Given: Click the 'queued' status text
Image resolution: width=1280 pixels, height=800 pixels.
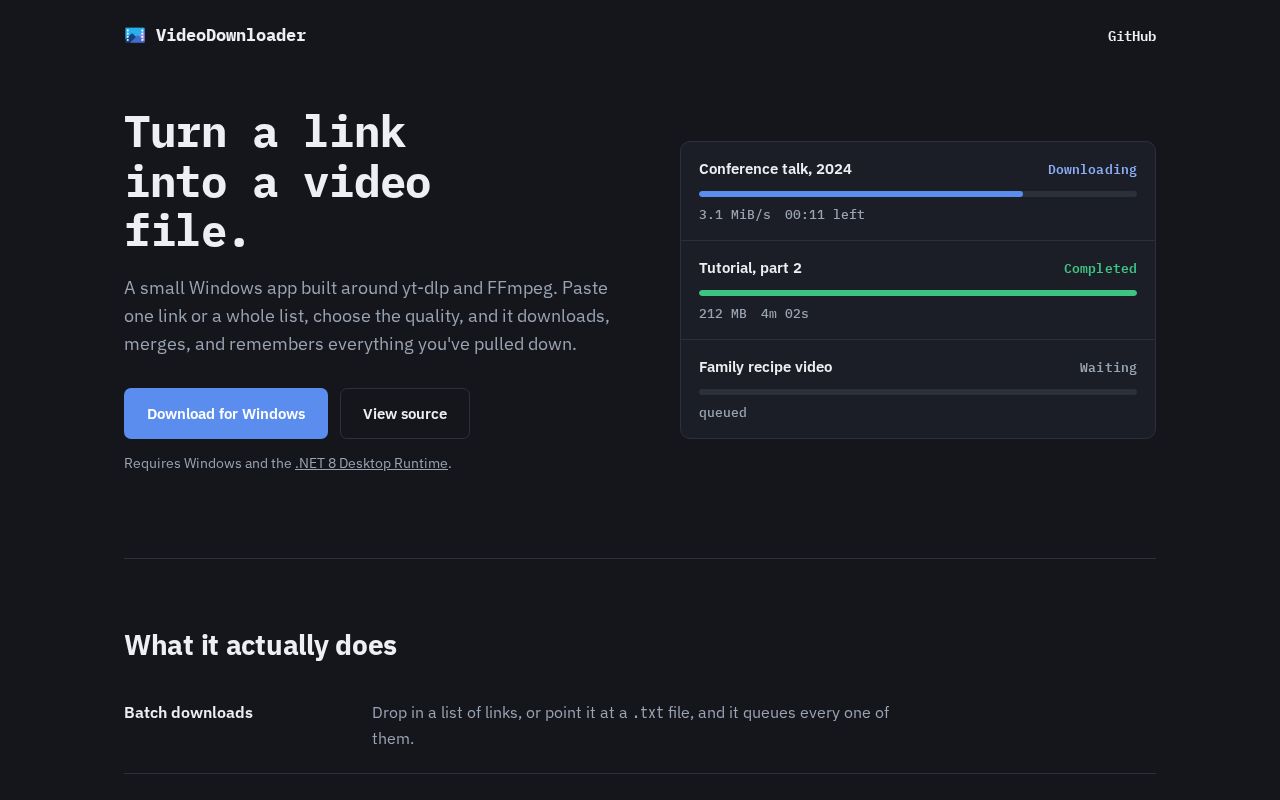Looking at the screenshot, I should [723, 412].
